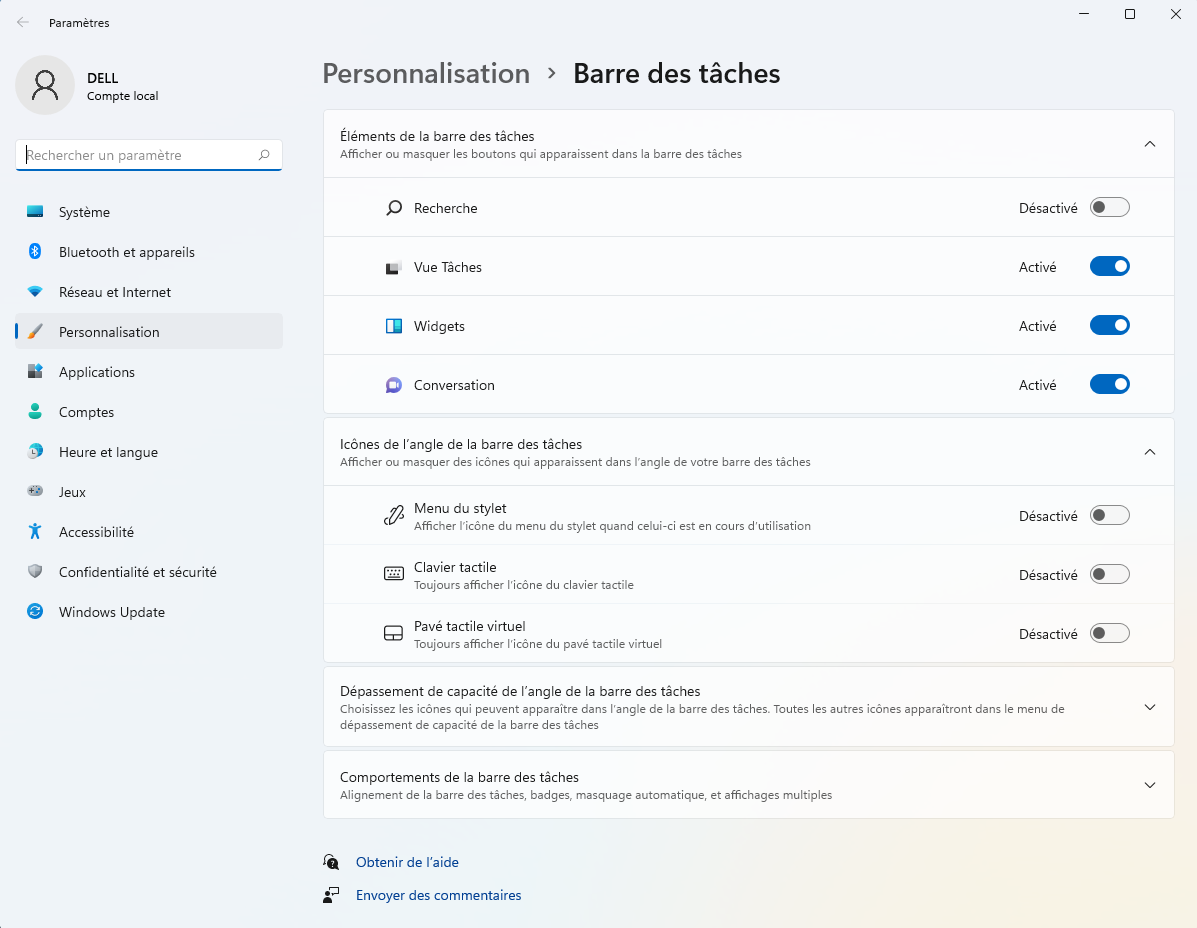Click the Bluetooth icon in sidebar
1197x928 pixels.
point(35,251)
